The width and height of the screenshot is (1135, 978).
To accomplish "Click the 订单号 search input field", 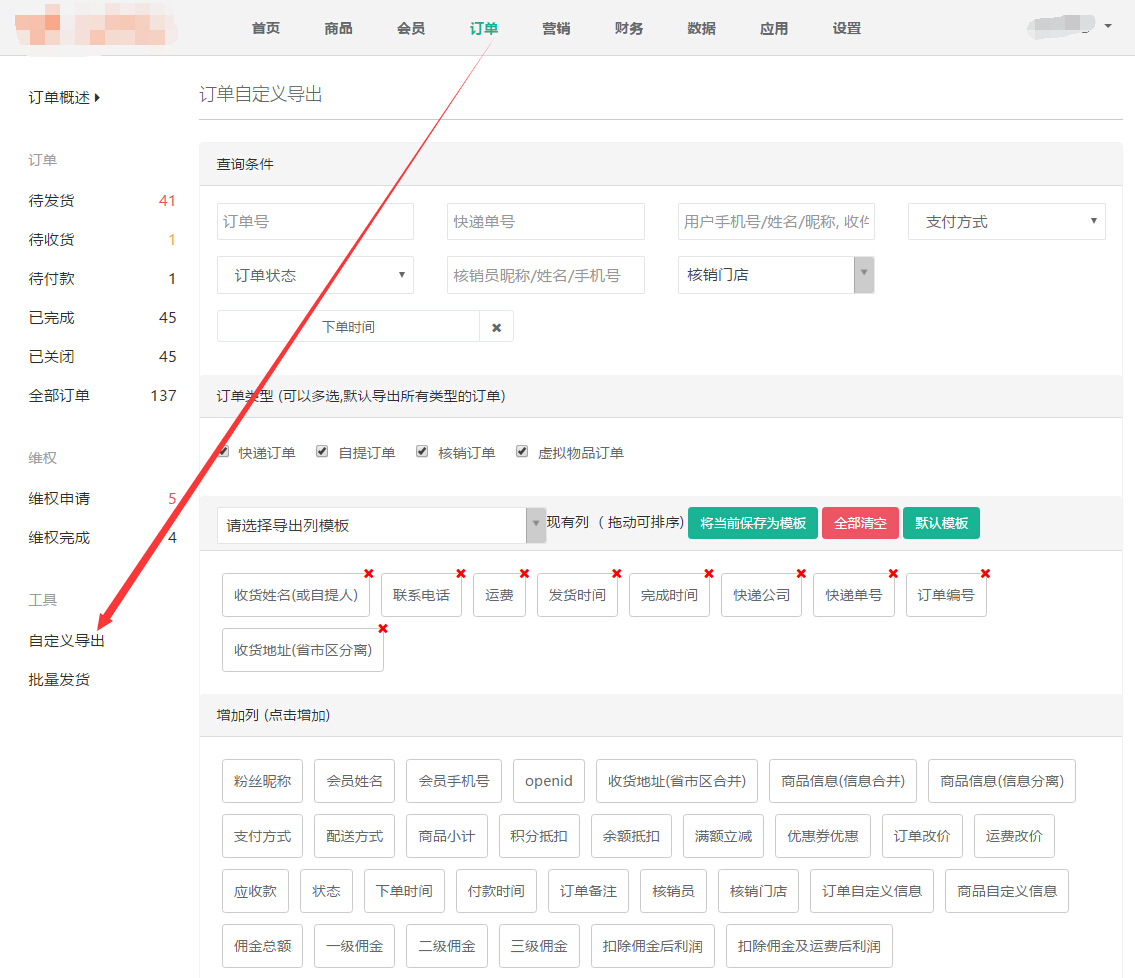I will (x=315, y=222).
